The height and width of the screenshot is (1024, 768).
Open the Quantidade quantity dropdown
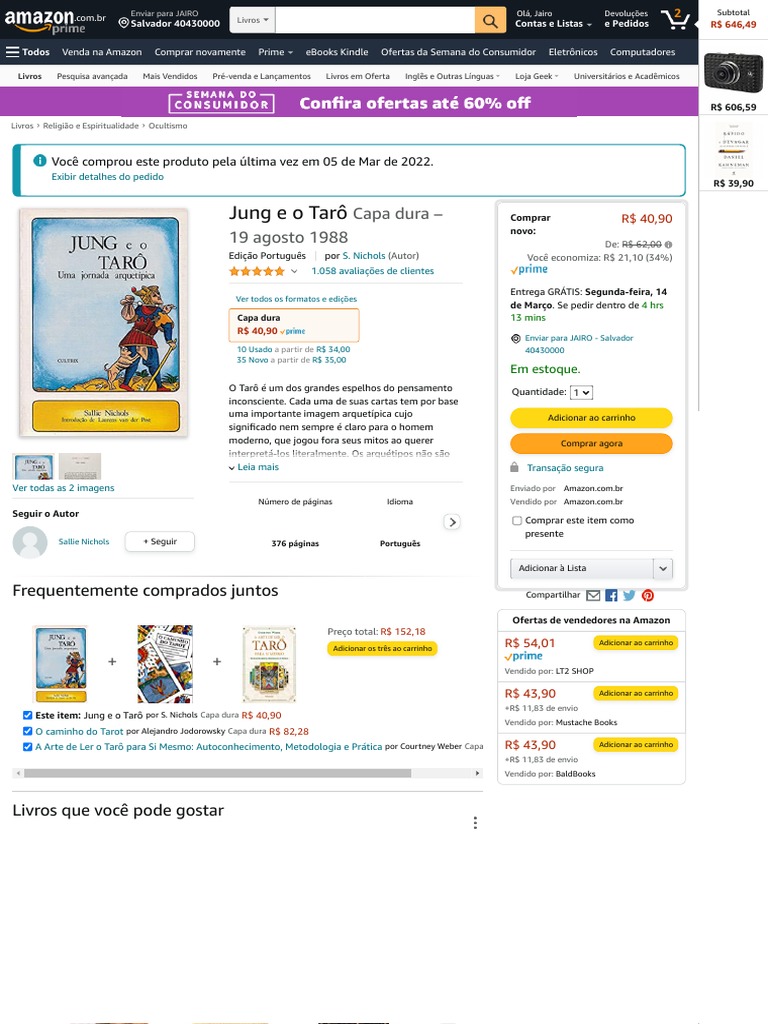coord(581,393)
